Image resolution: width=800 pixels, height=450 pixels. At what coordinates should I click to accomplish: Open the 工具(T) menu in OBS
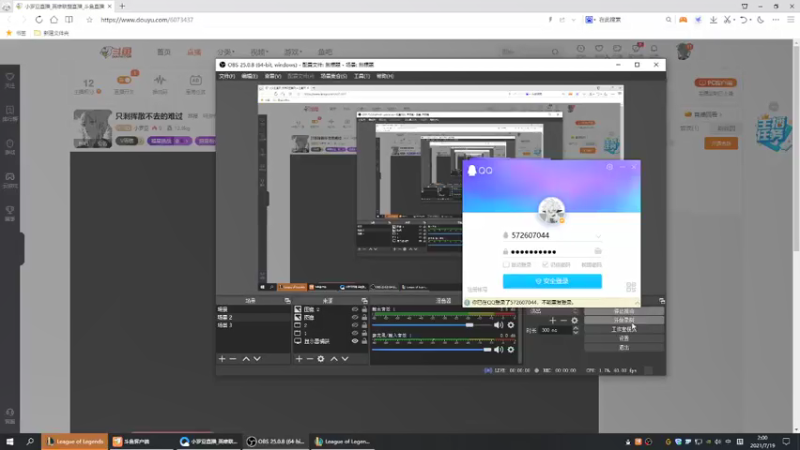[362, 76]
